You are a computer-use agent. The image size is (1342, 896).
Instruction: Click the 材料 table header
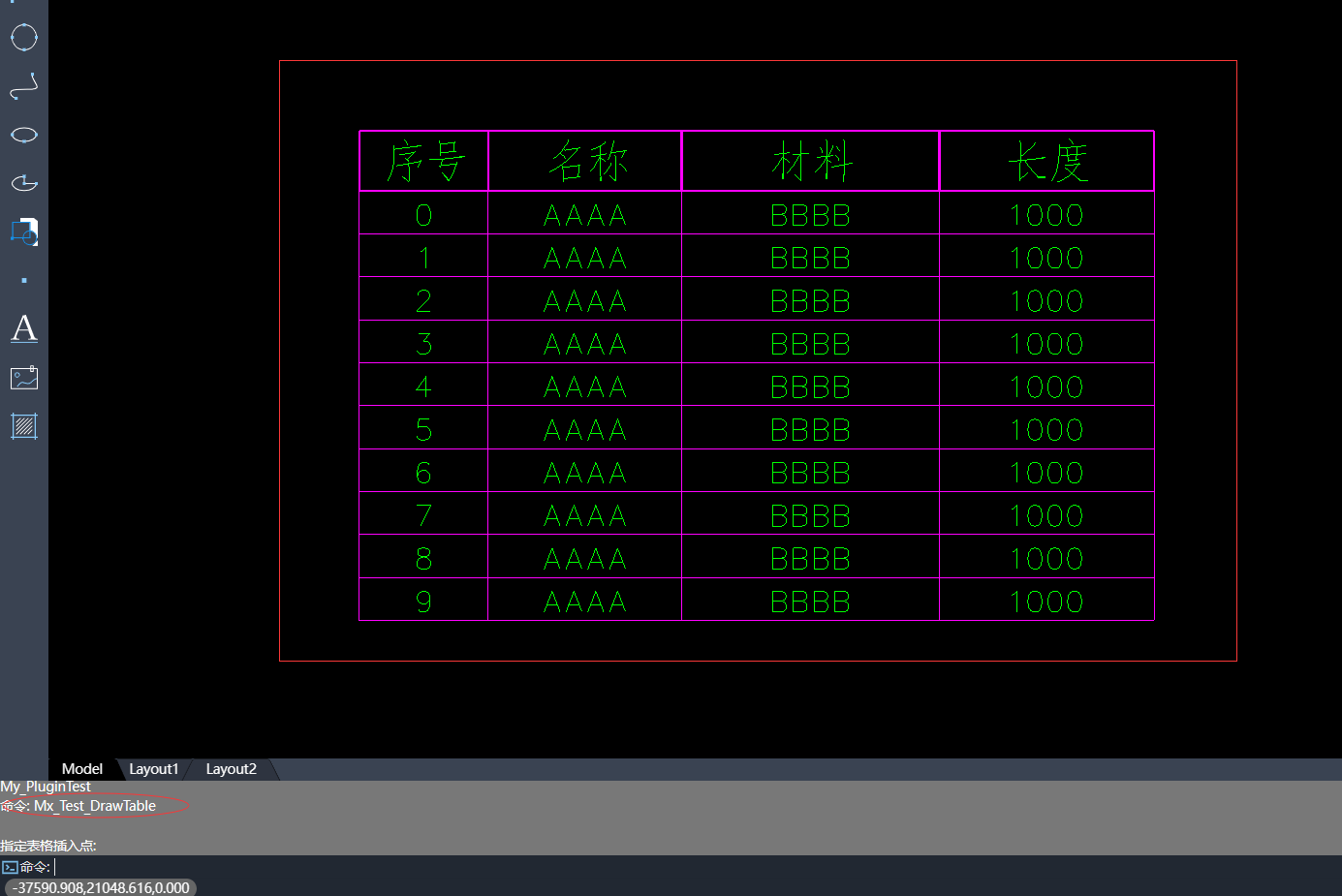[x=811, y=161]
